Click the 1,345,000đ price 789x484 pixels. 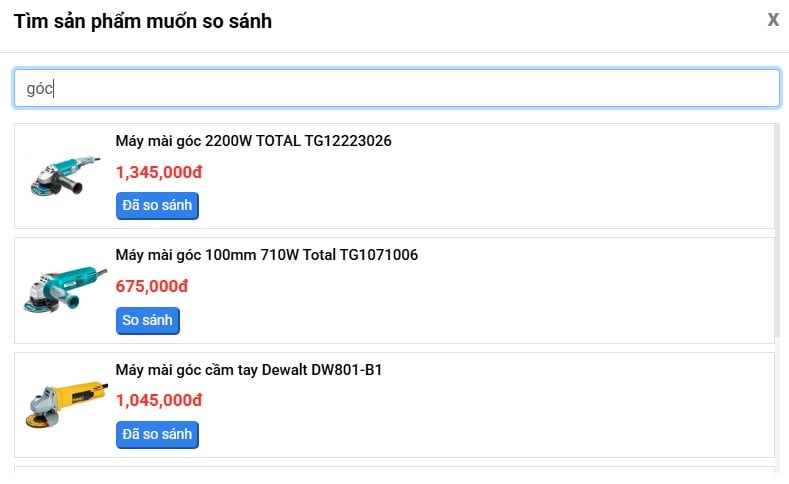pyautogui.click(x=159, y=172)
